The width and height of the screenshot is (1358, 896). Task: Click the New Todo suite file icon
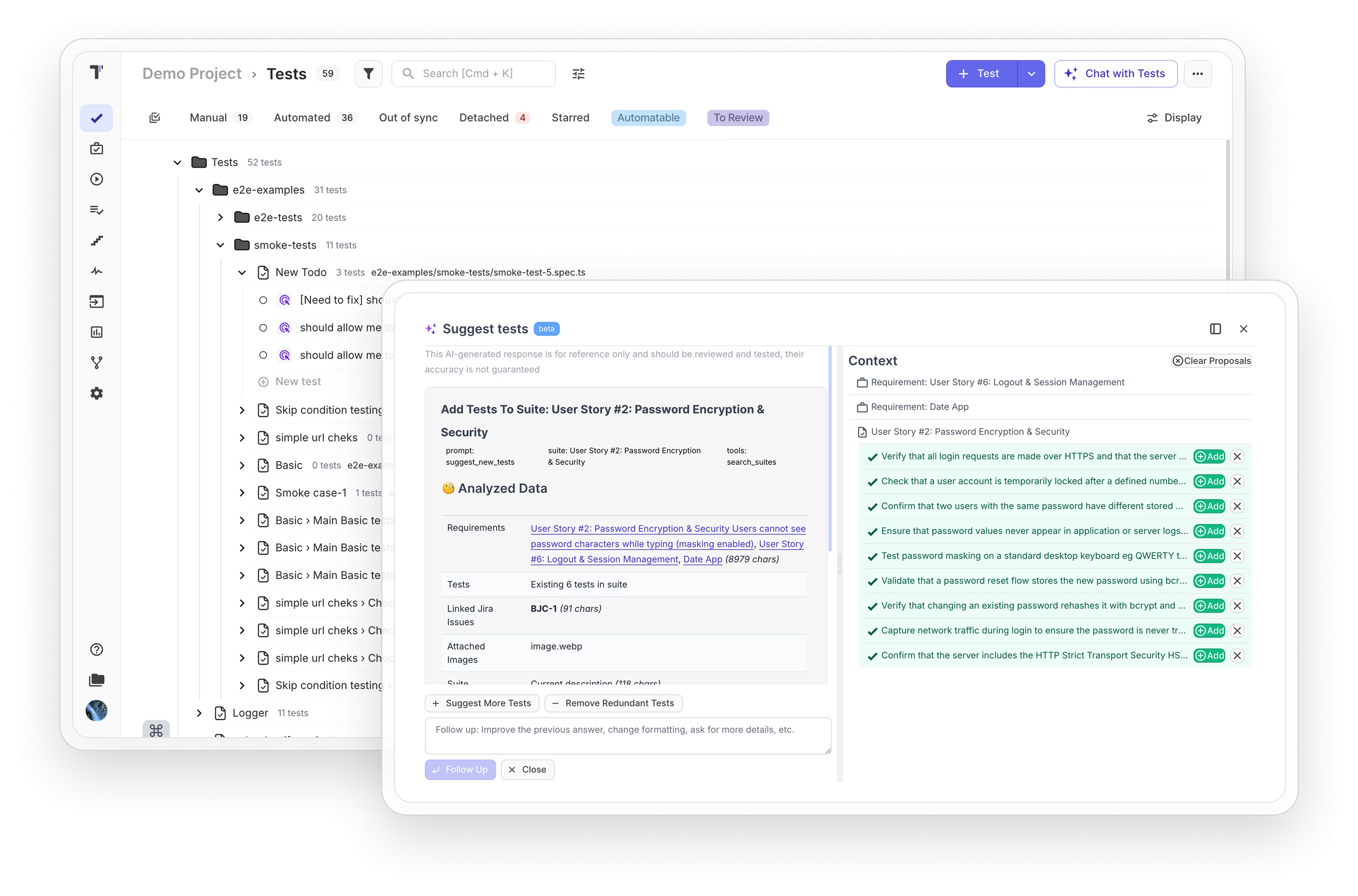[x=263, y=273]
